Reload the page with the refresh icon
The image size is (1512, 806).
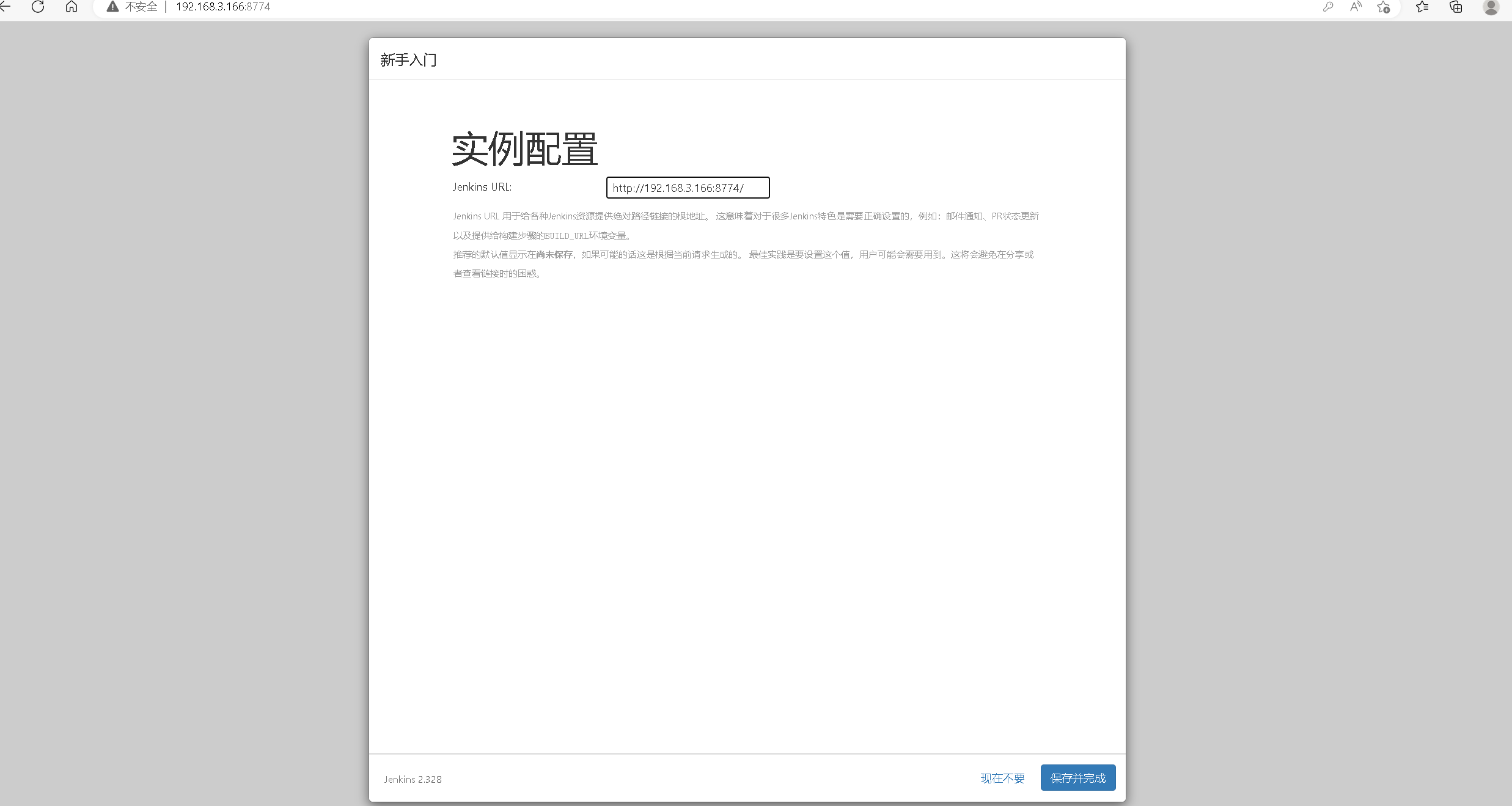38,7
